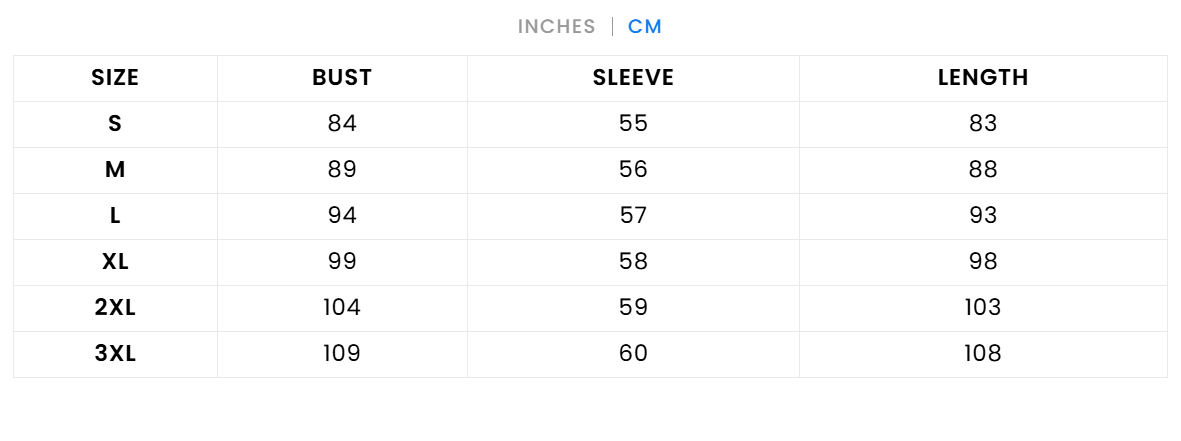The image size is (1181, 441).
Task: Click sleeve value 56 for size M
Action: [633, 170]
